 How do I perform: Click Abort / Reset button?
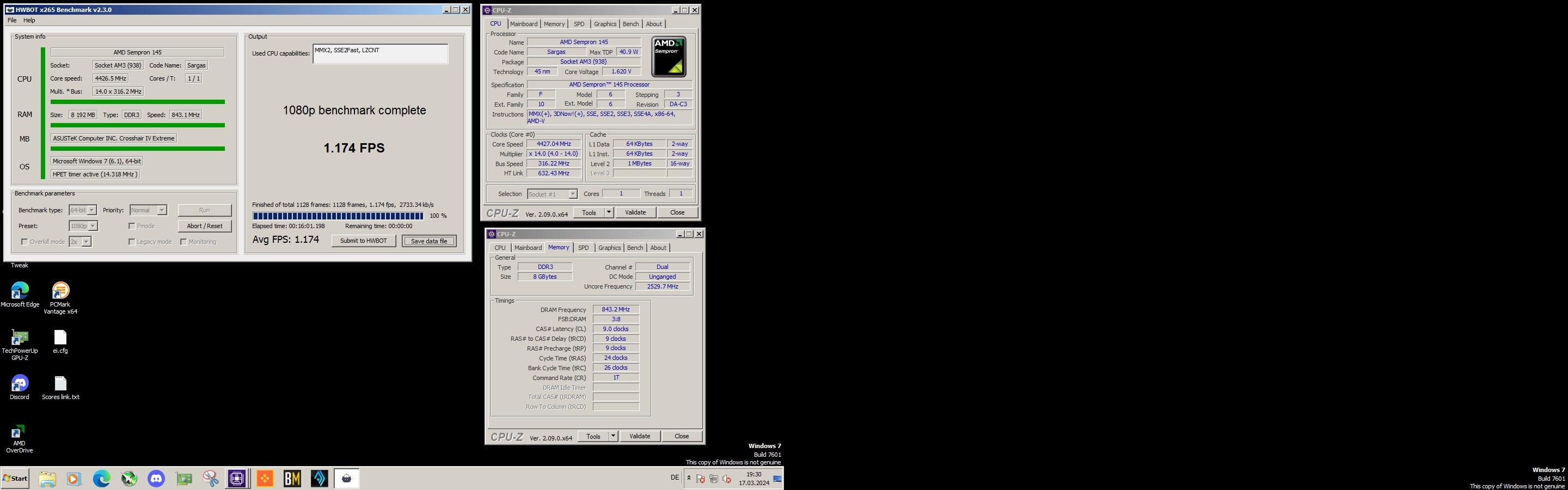click(x=205, y=226)
